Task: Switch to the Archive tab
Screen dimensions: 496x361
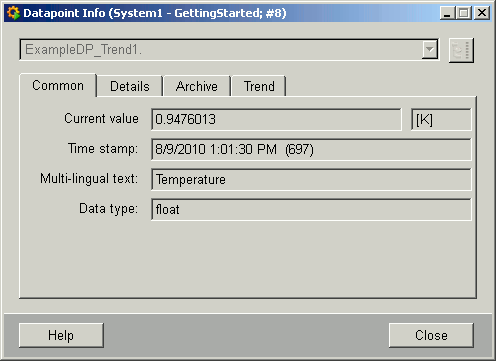Action: coord(197,86)
